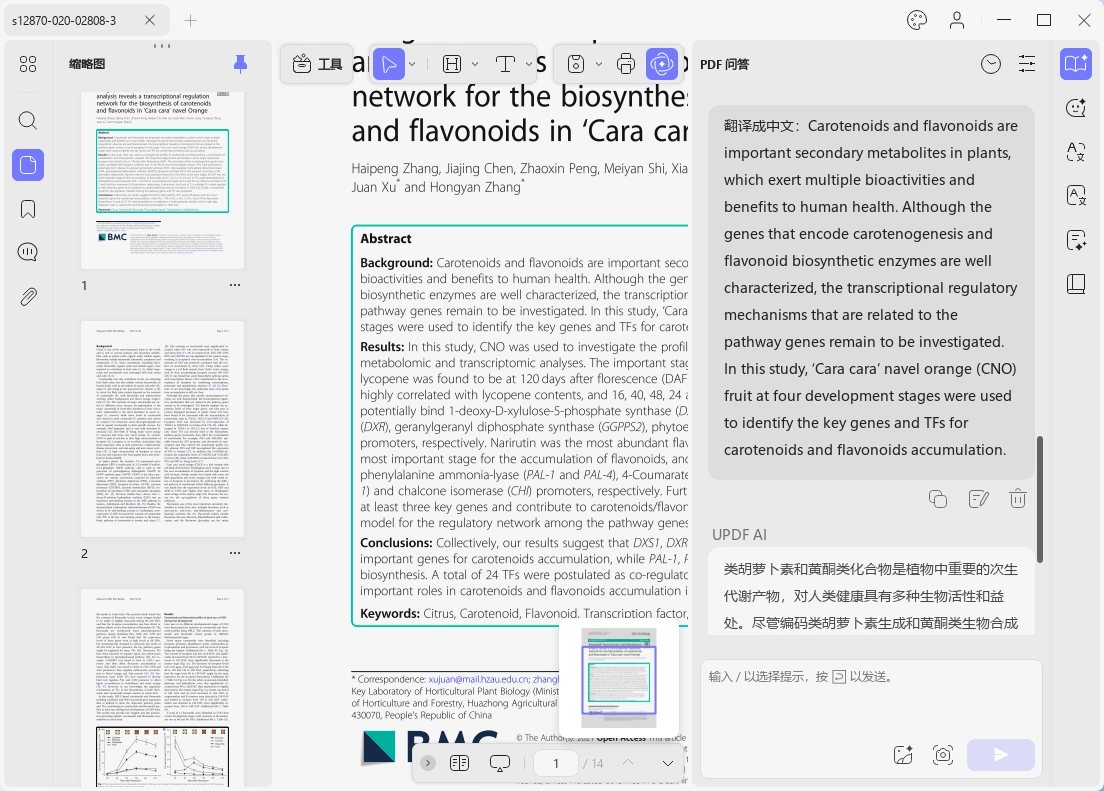Delete the chat message with trash icon
This screenshot has height=791, width=1104.
click(x=1017, y=499)
